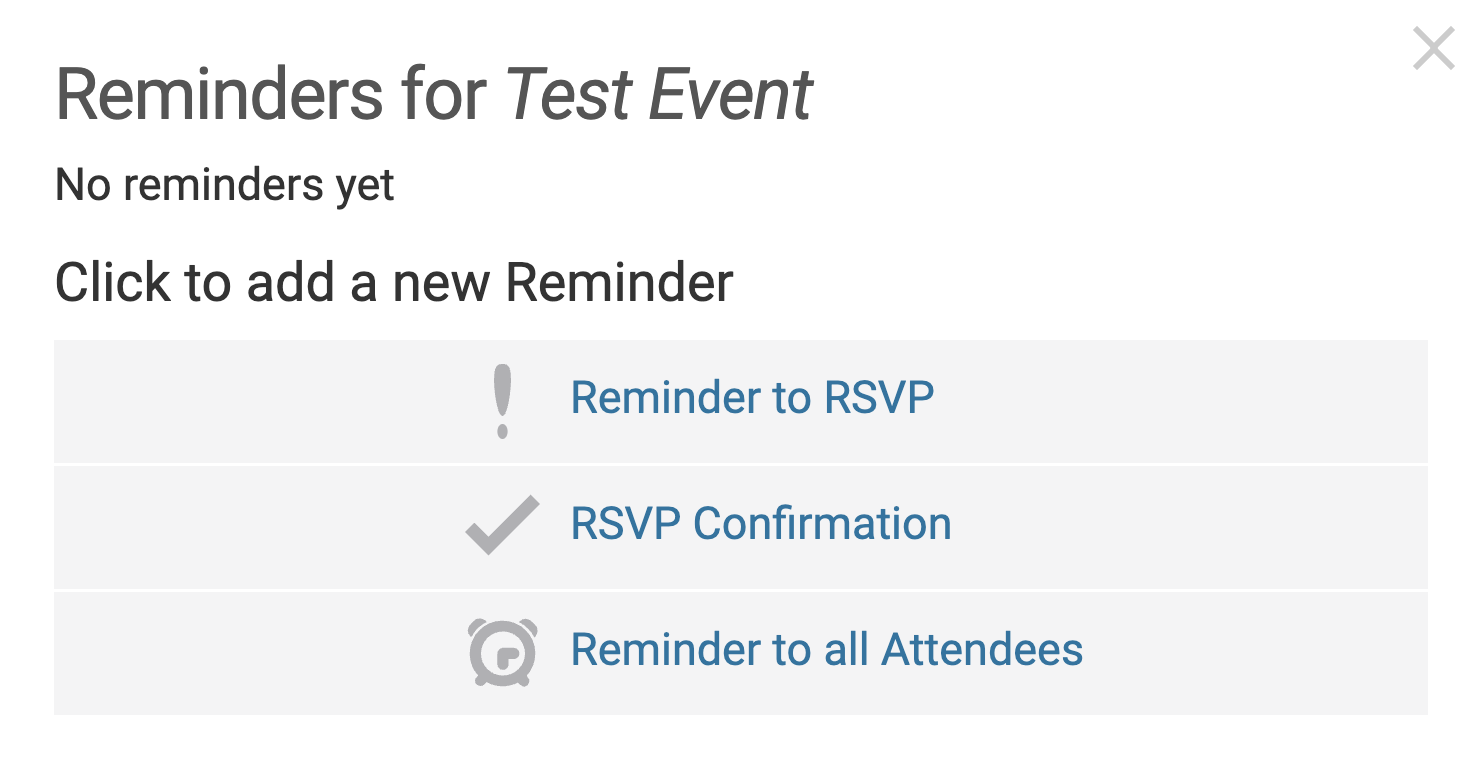1484x774 pixels.
Task: Add a confirmation reminder via checkmark icon
Action: coord(502,525)
